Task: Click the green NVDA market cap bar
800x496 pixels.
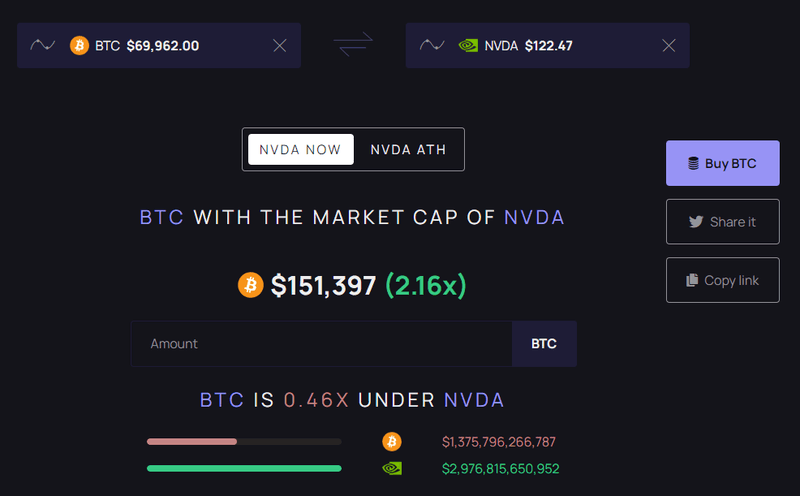Action: 244,468
